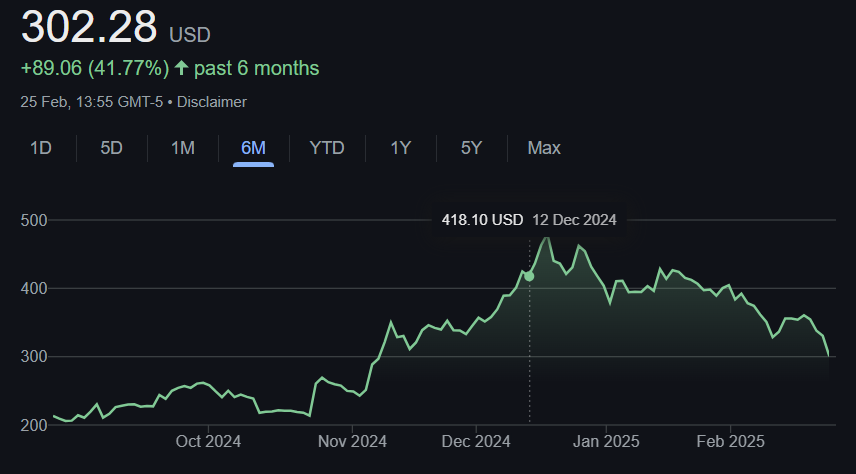Click the 418.10 USD price tooltip
The width and height of the screenshot is (856, 474).
pyautogui.click(x=482, y=220)
